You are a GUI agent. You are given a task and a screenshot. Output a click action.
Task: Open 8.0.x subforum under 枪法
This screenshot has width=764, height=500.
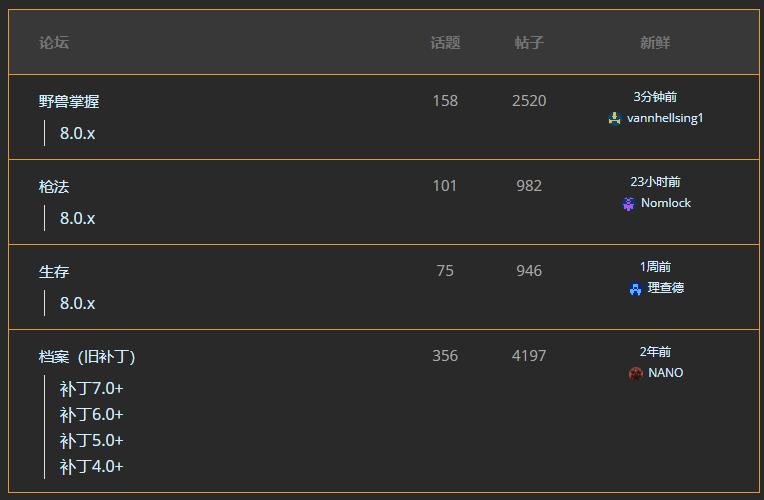[77, 218]
